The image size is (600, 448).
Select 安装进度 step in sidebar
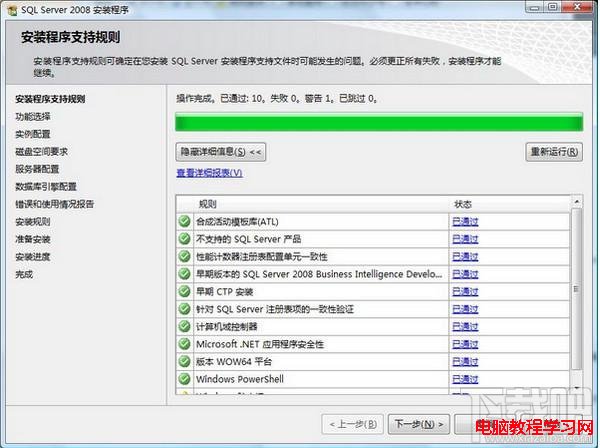pyautogui.click(x=33, y=257)
